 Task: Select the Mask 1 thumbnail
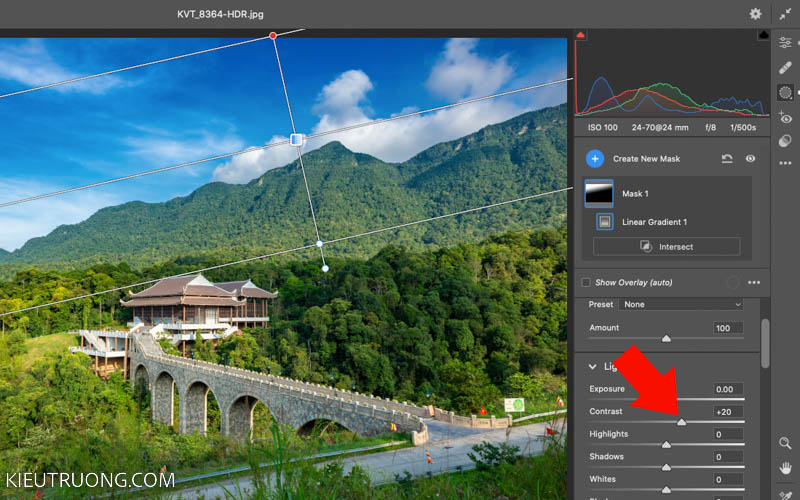coord(598,193)
